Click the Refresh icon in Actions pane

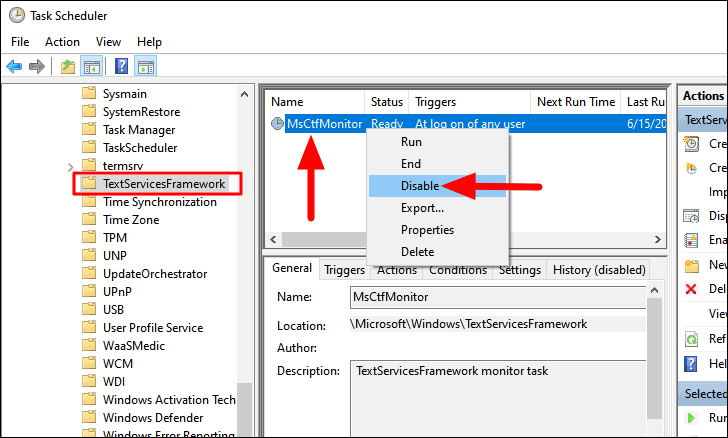click(x=691, y=340)
